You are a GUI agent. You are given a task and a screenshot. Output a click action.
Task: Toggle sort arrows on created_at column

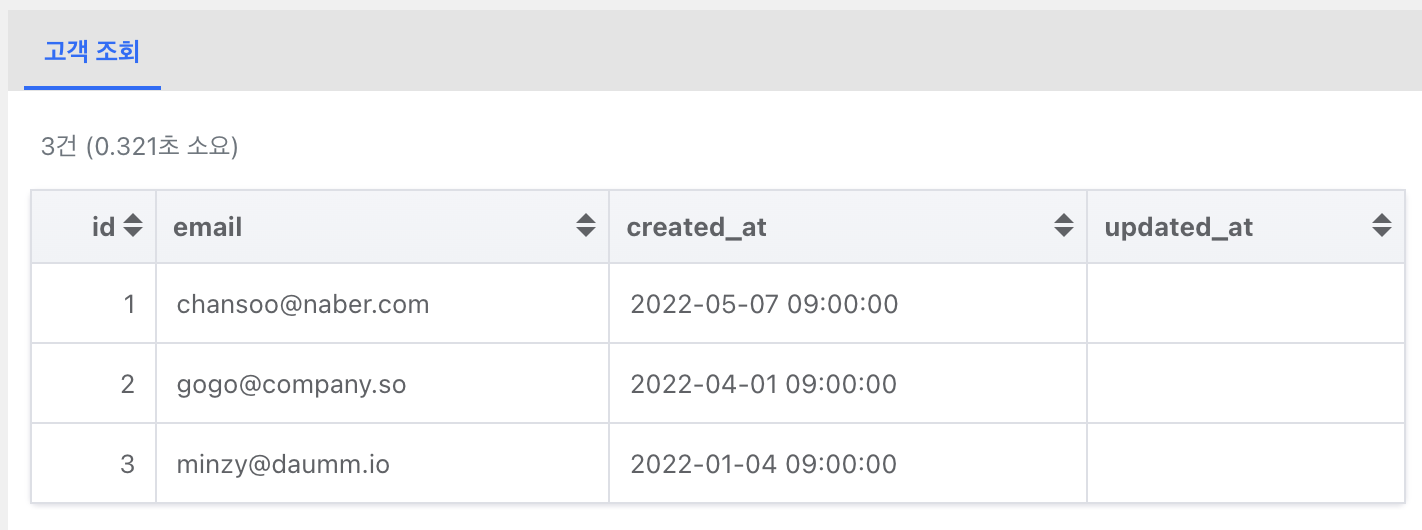pyautogui.click(x=1064, y=227)
